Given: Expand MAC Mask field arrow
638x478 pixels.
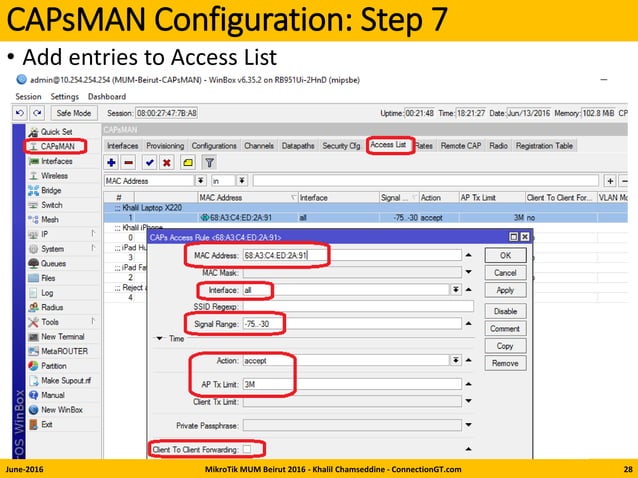Looking at the screenshot, I should (468, 272).
